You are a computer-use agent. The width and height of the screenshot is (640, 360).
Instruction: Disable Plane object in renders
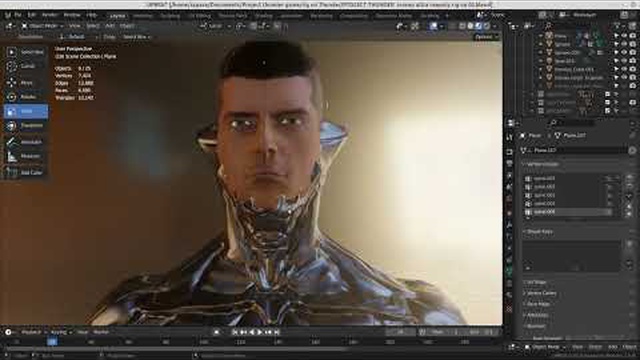632,36
